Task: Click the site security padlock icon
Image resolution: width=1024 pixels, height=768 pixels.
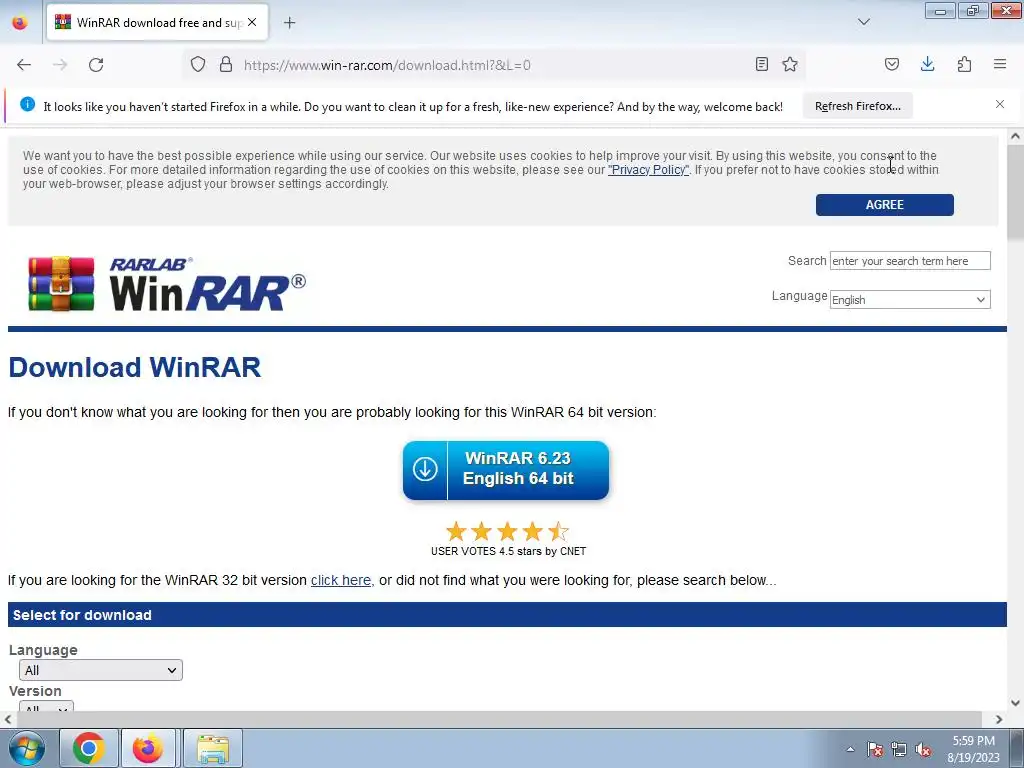Action: point(226,64)
